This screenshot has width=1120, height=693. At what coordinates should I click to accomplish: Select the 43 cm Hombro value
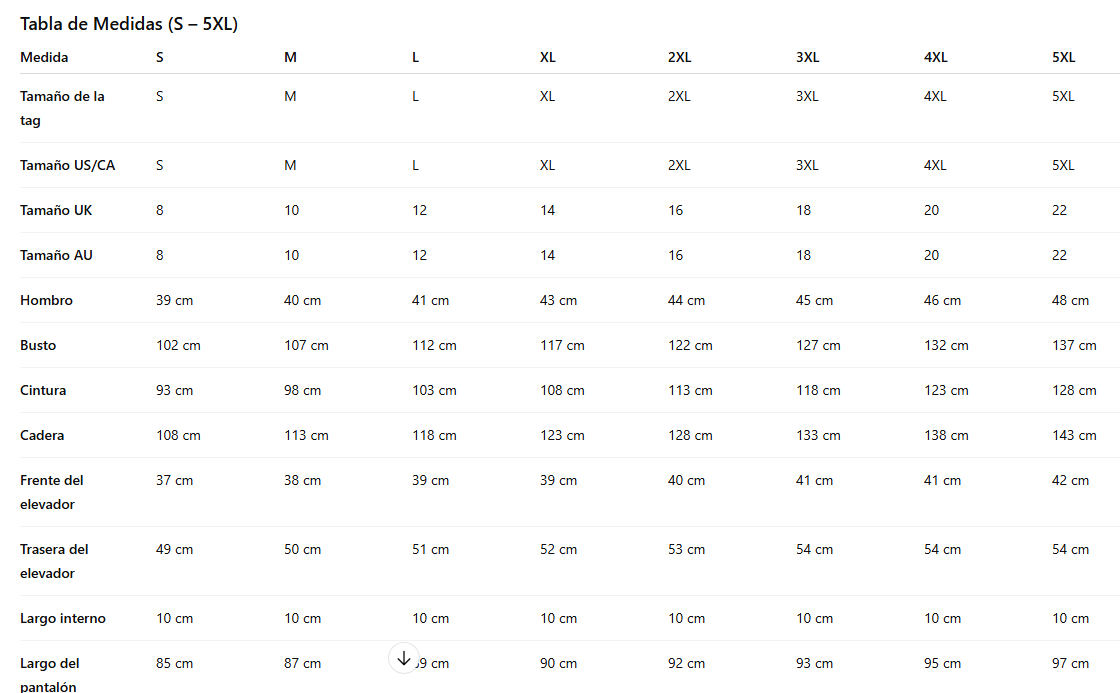pos(558,300)
